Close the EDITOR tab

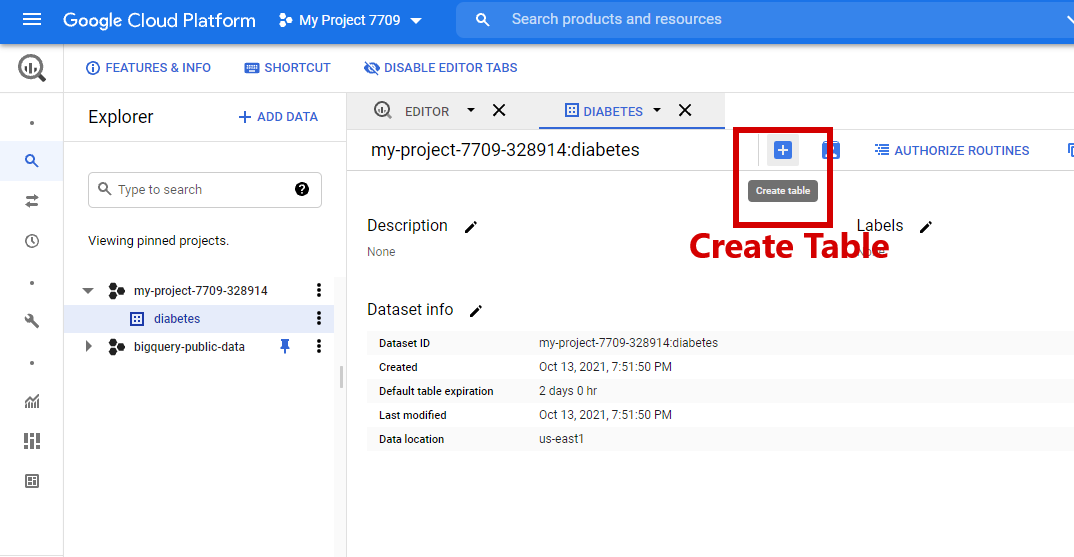(499, 110)
